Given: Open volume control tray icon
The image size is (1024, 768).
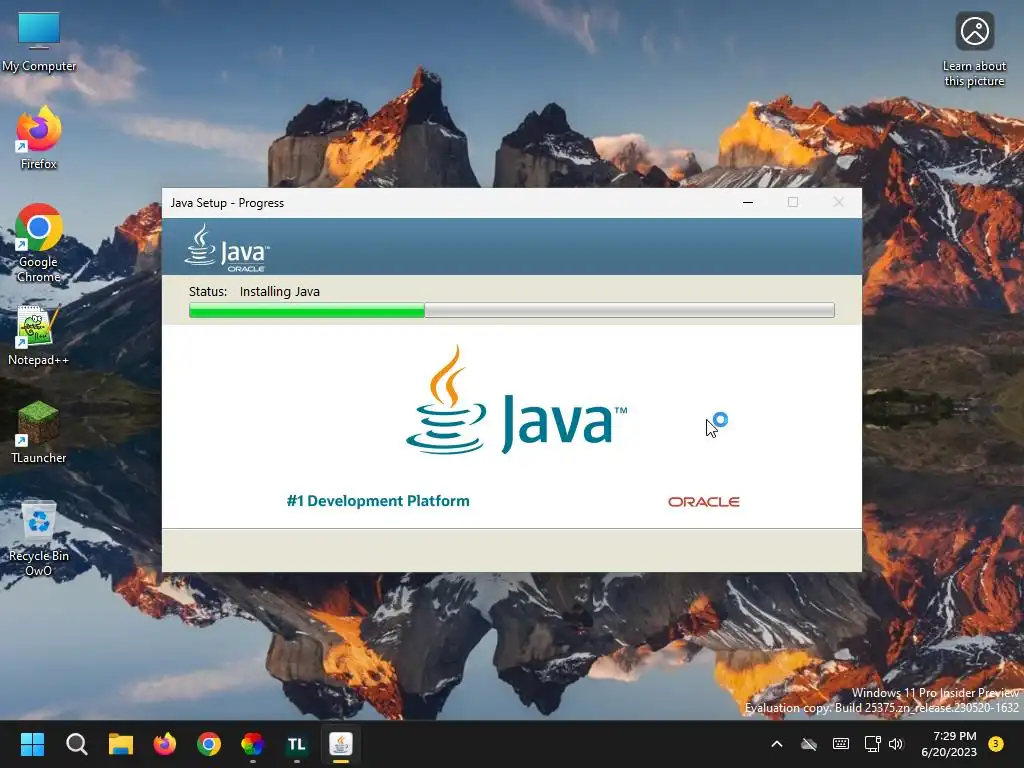Looking at the screenshot, I should (896, 744).
